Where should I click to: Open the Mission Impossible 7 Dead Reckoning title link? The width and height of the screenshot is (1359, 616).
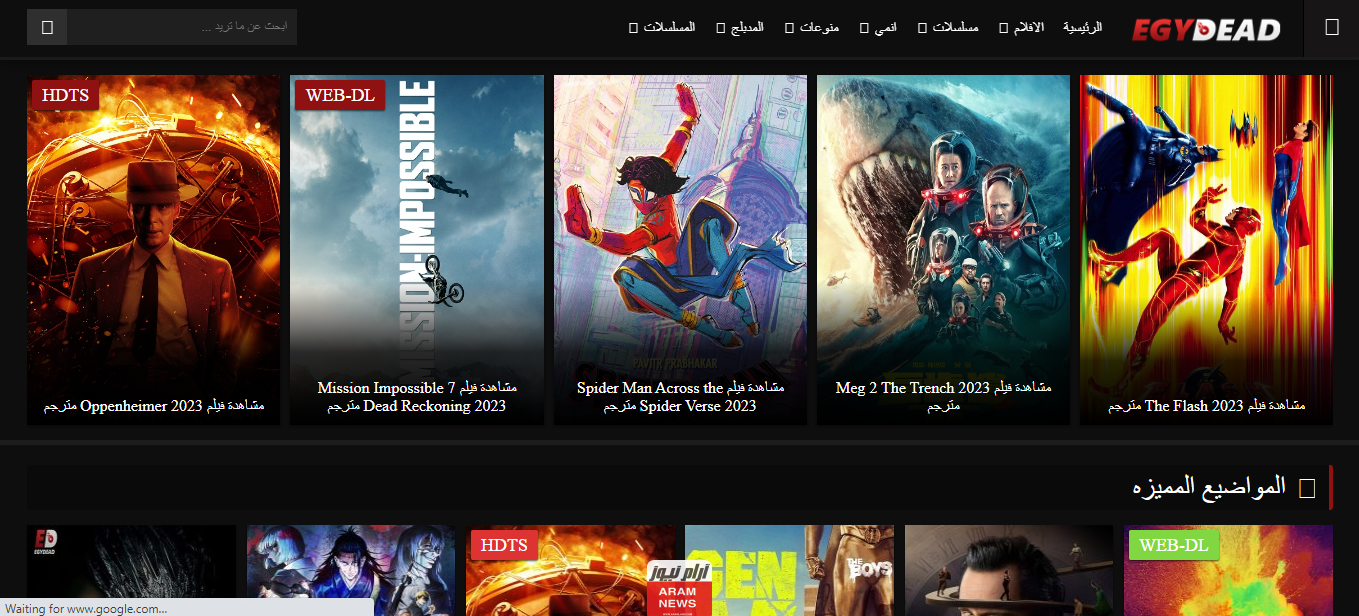417,397
